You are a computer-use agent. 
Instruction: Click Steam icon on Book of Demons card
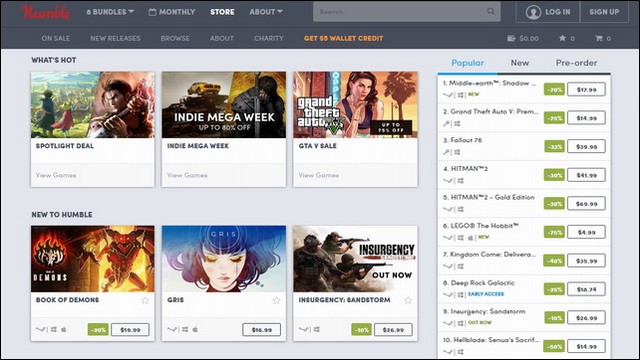click(40, 329)
